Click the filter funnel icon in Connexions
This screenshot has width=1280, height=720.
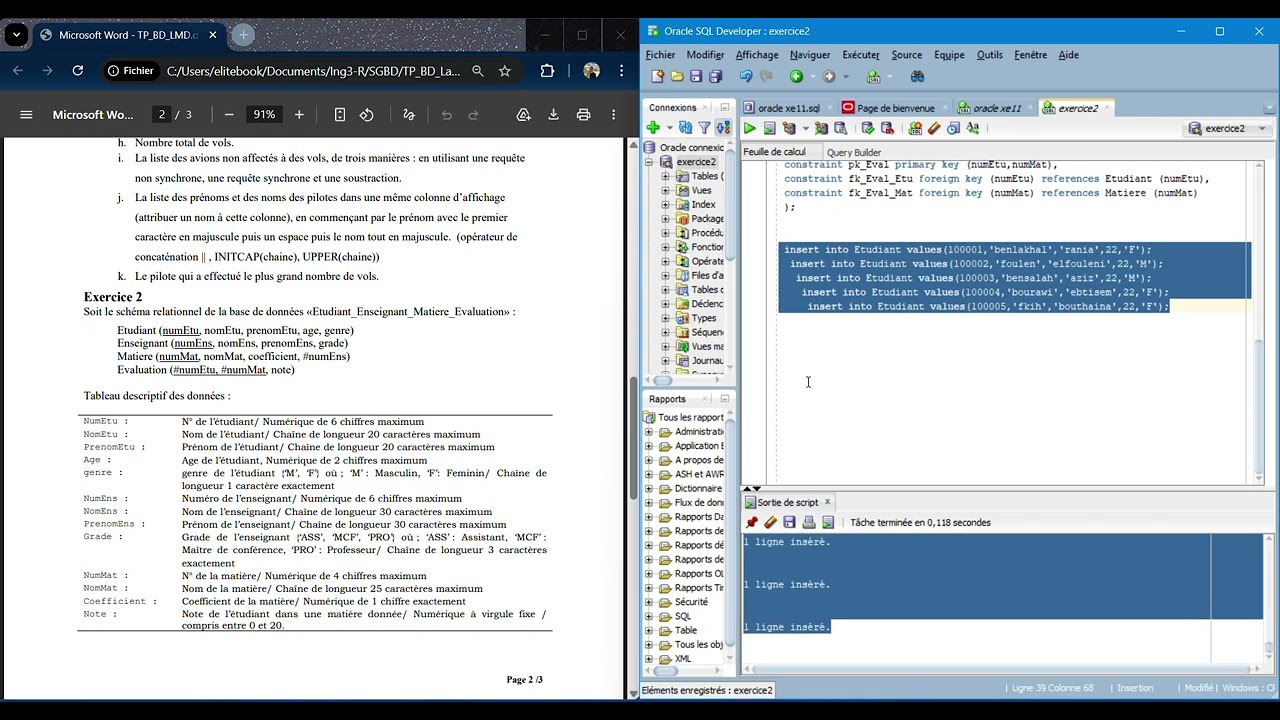(x=704, y=128)
